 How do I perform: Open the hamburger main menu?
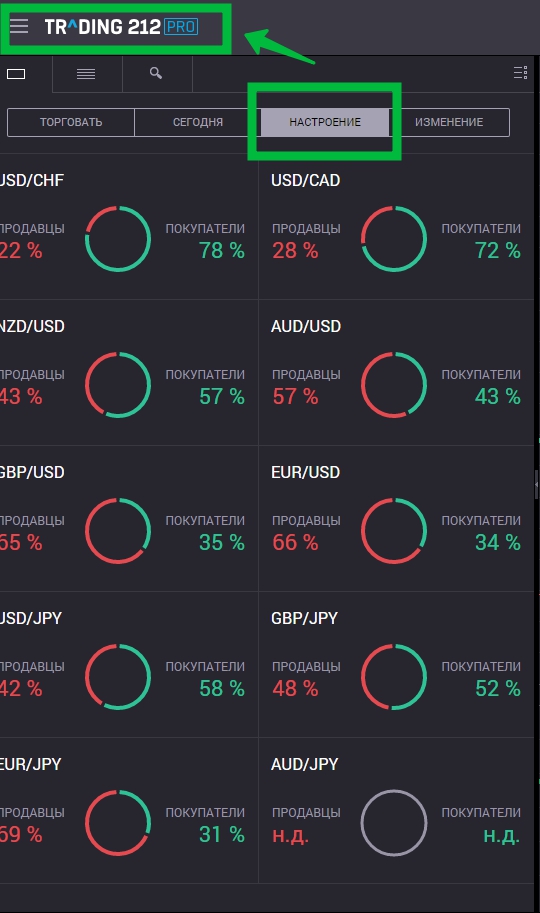(19, 26)
